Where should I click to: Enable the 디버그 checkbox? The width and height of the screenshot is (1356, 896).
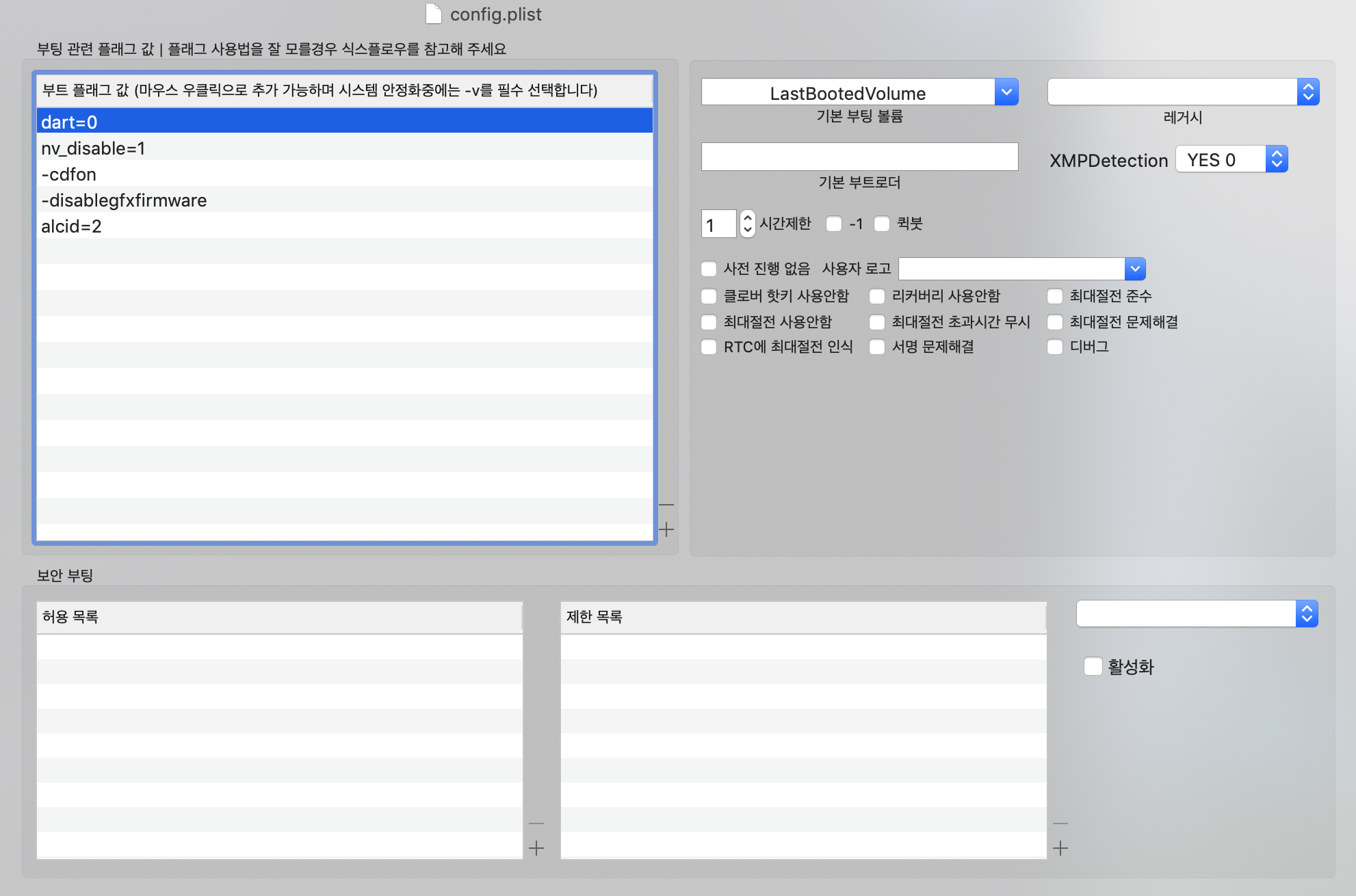1055,347
